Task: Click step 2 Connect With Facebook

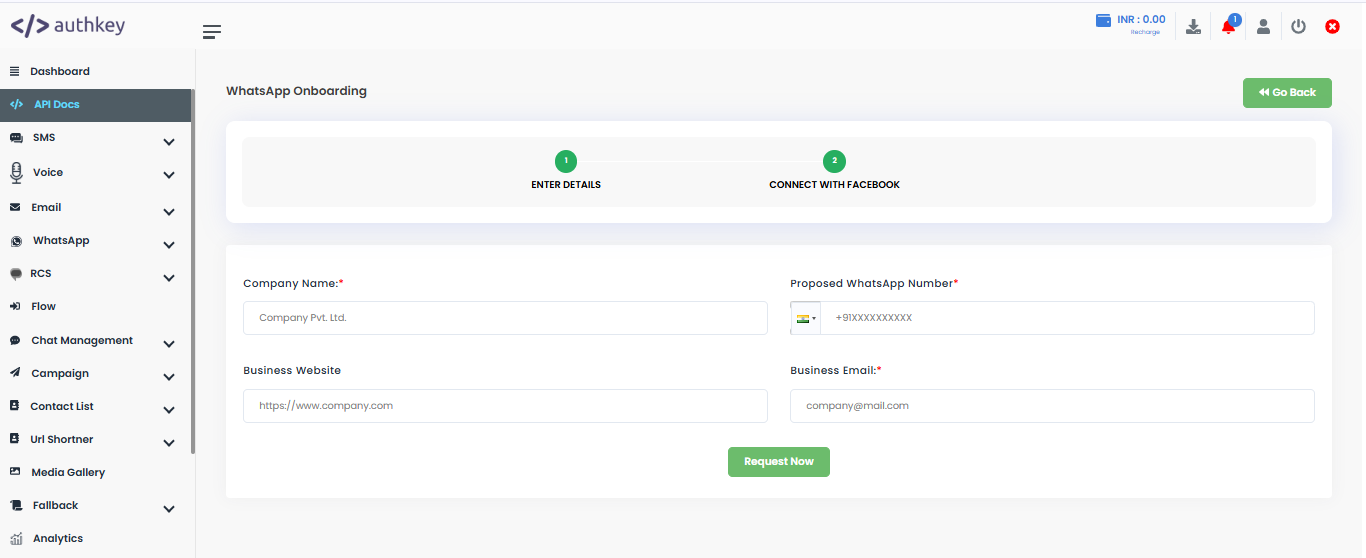Action: tap(834, 162)
